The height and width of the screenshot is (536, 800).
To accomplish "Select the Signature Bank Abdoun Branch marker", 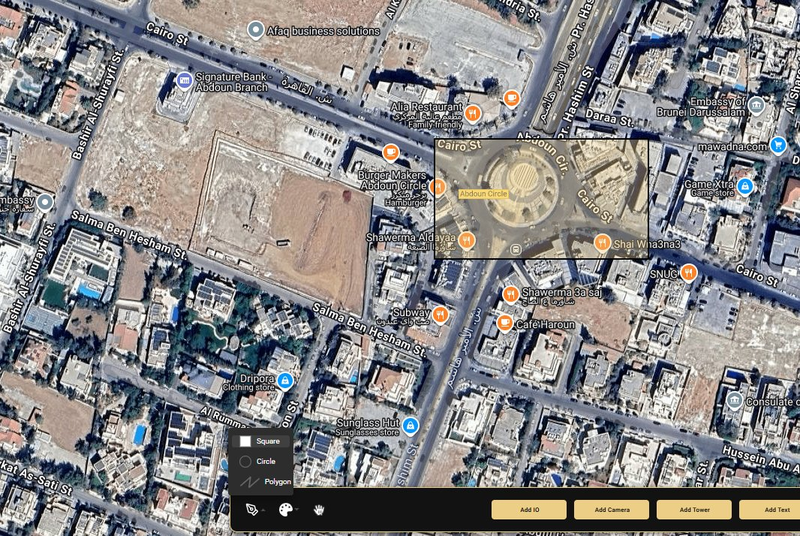I will 184,80.
